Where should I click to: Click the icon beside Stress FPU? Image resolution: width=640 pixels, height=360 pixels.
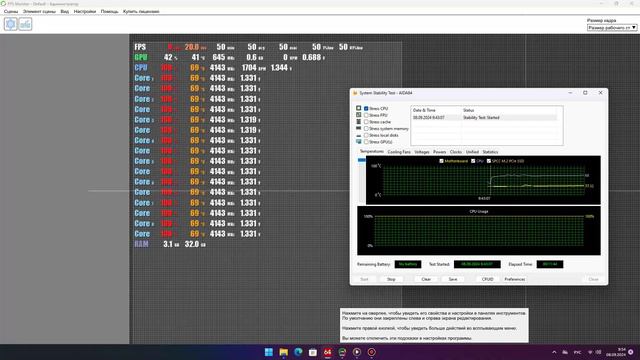coord(358,115)
